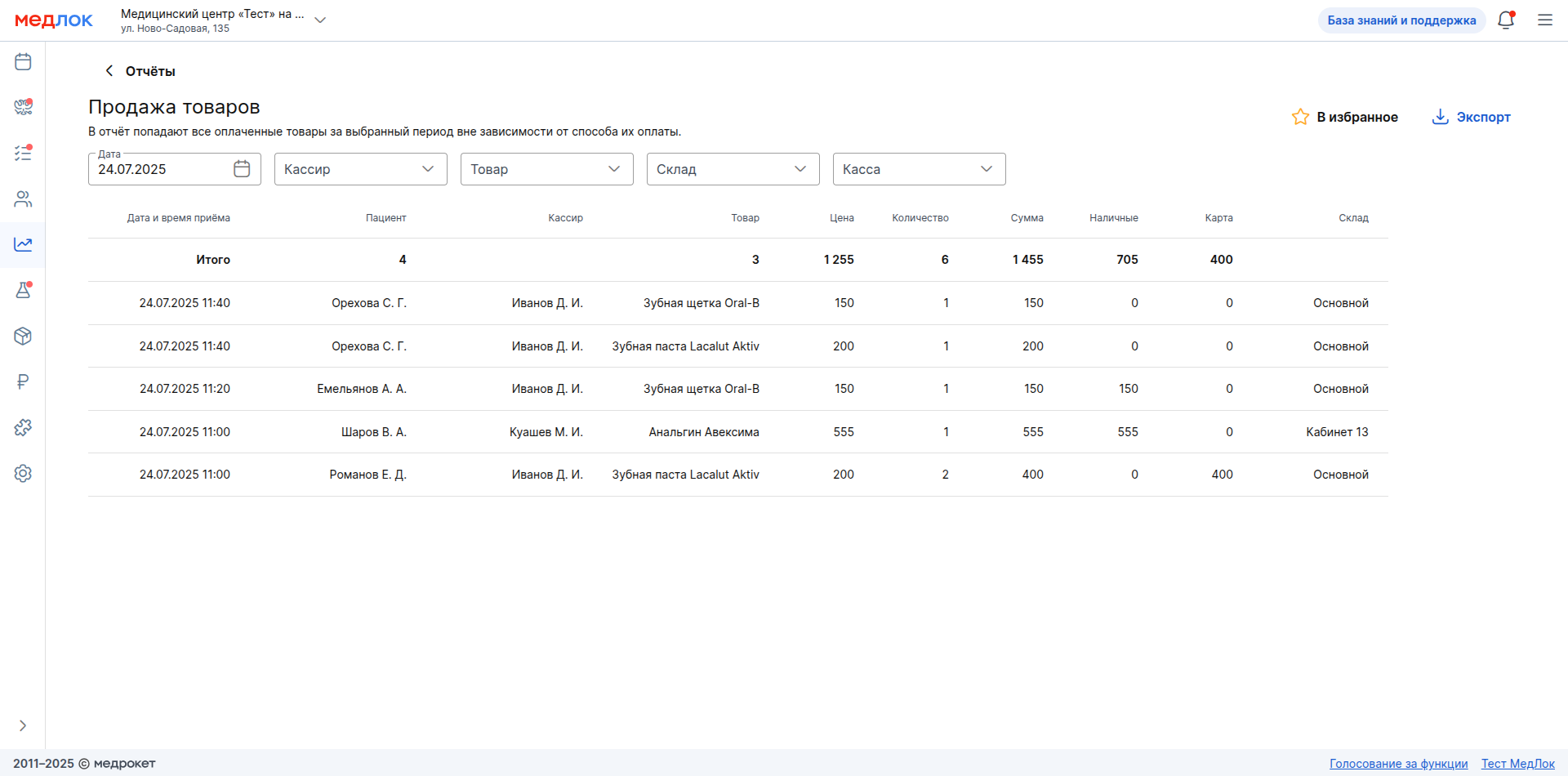
Task: Open the Склад dropdown filter
Action: 733,169
